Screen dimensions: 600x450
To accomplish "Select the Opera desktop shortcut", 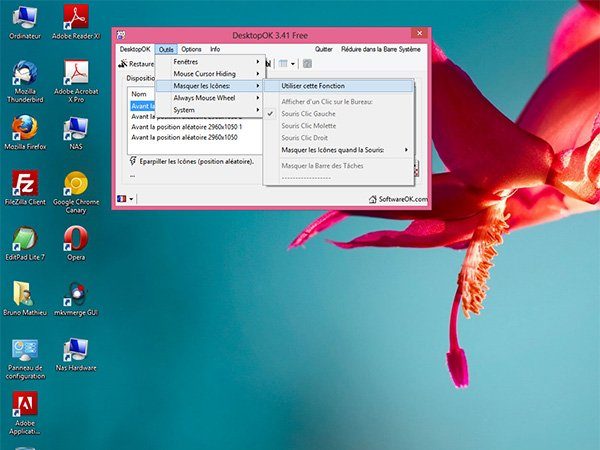I will click(x=76, y=243).
